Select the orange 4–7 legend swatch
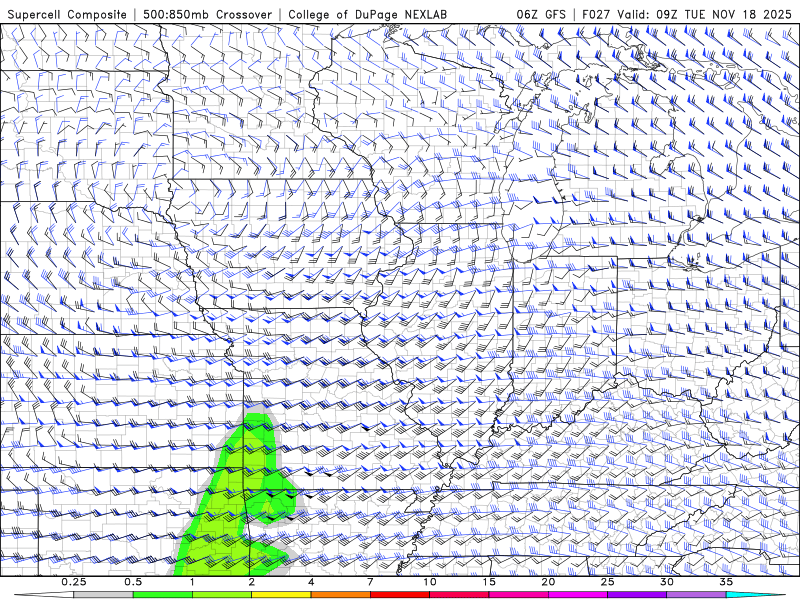Viewport: 800px width, 600px height. pyautogui.click(x=340, y=595)
